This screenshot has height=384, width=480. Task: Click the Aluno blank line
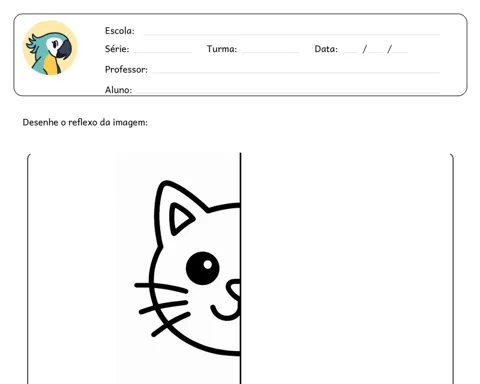(x=288, y=92)
